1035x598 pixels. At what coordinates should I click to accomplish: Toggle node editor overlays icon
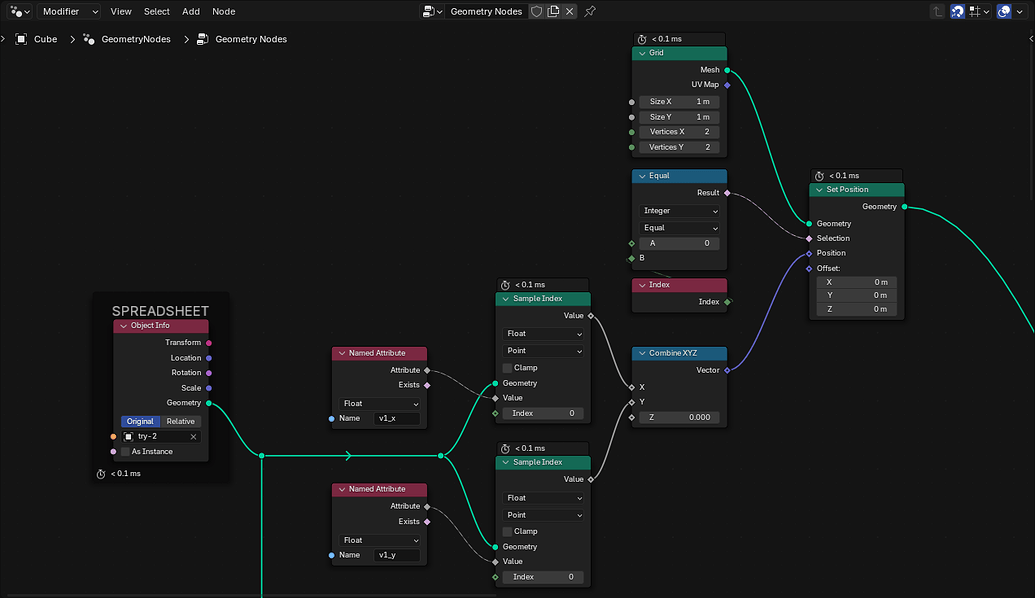(x=1003, y=11)
